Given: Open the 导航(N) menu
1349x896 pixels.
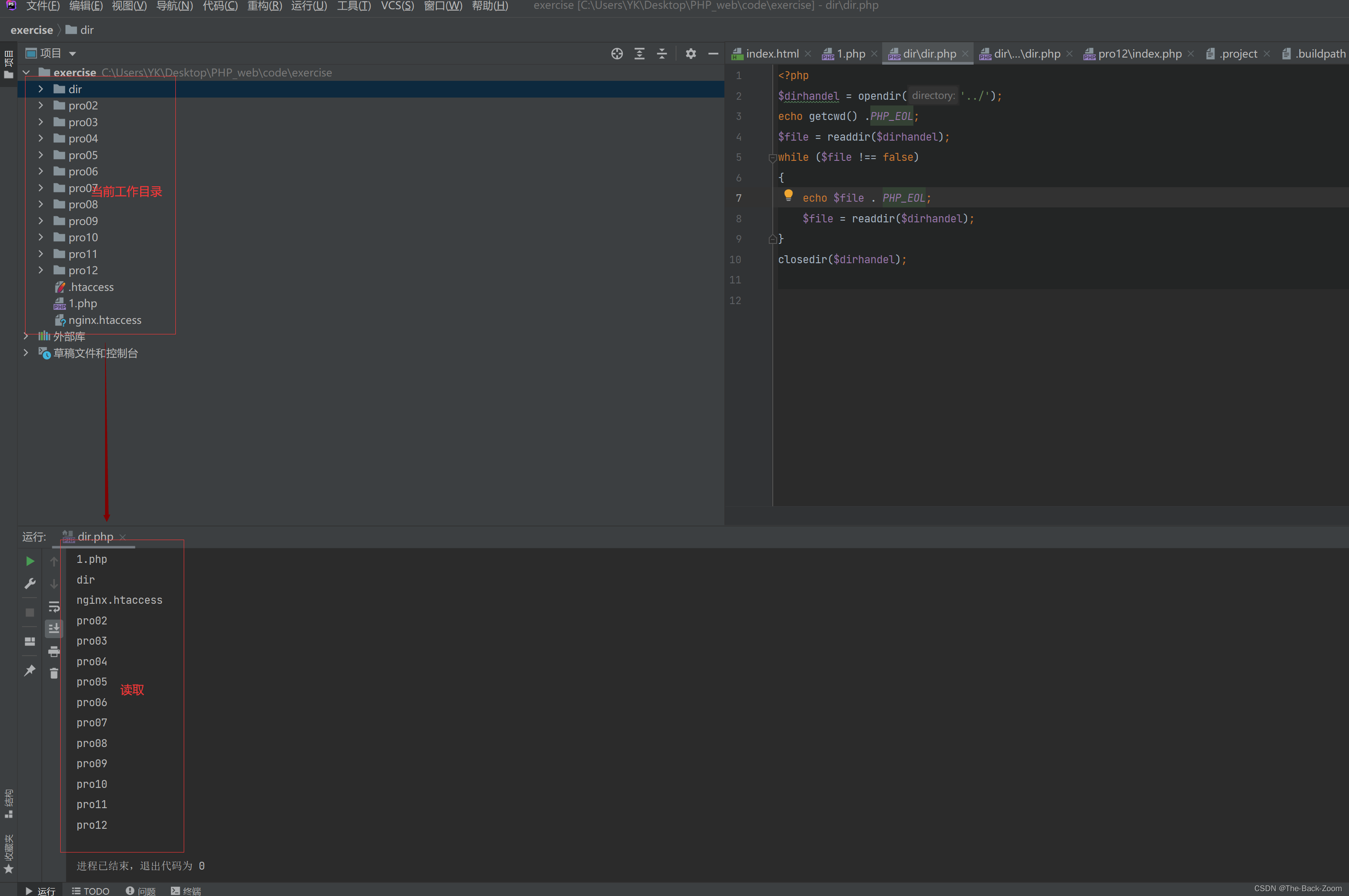Looking at the screenshot, I should click(x=175, y=6).
